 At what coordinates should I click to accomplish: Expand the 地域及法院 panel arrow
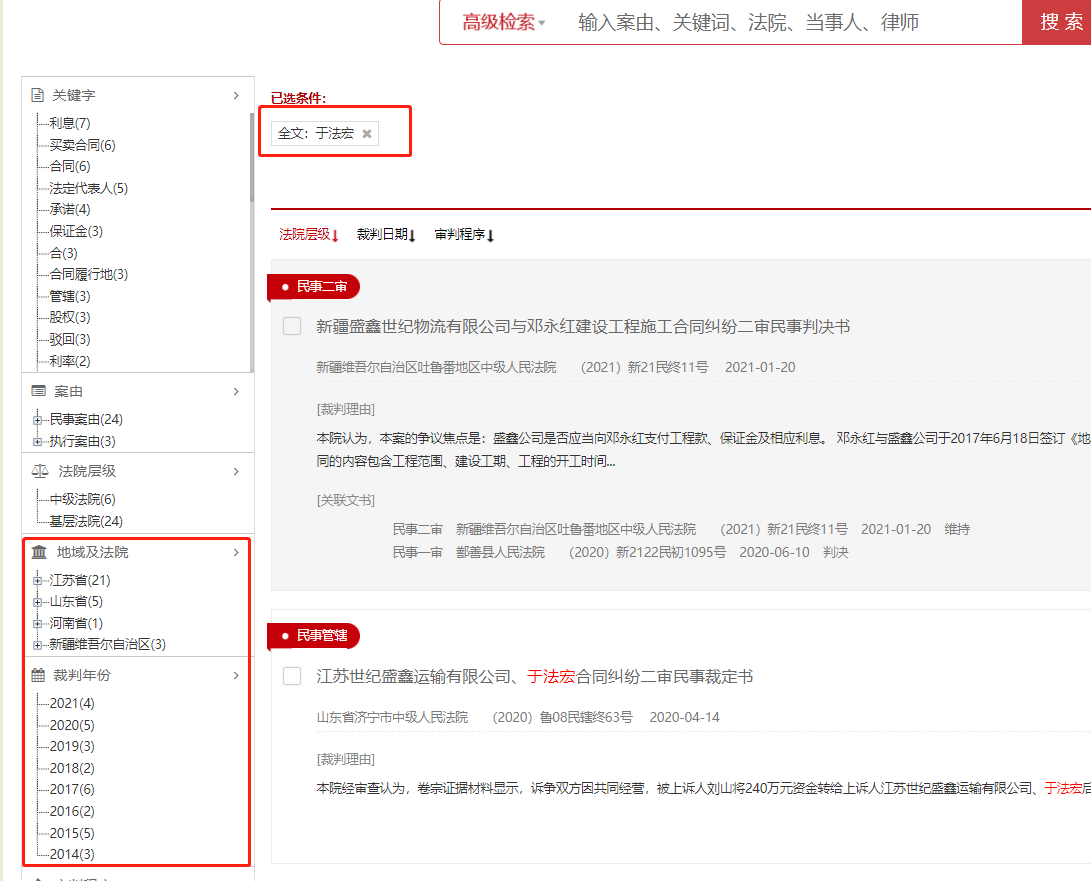pyautogui.click(x=236, y=552)
